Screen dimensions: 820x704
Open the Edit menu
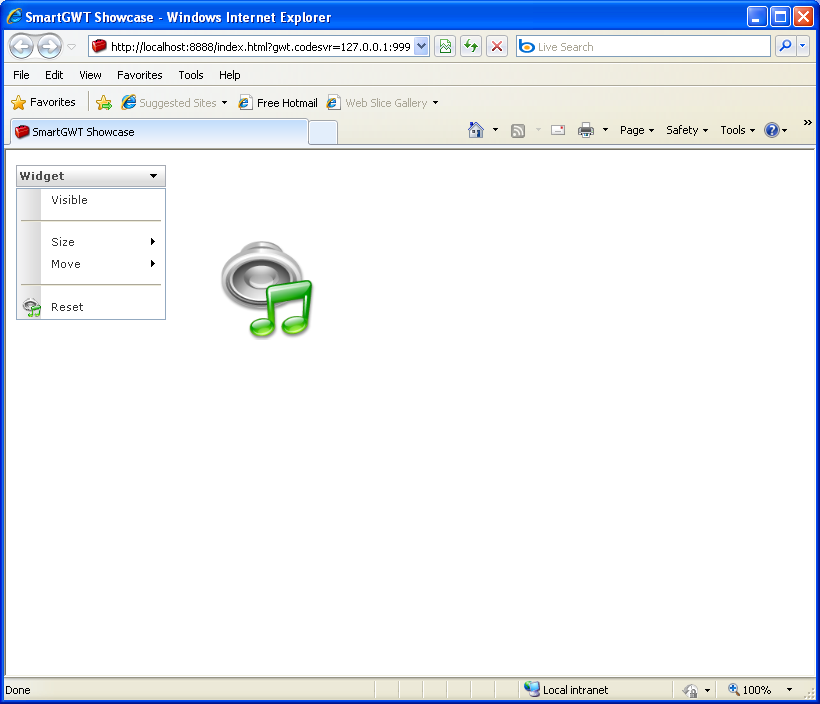(x=54, y=75)
